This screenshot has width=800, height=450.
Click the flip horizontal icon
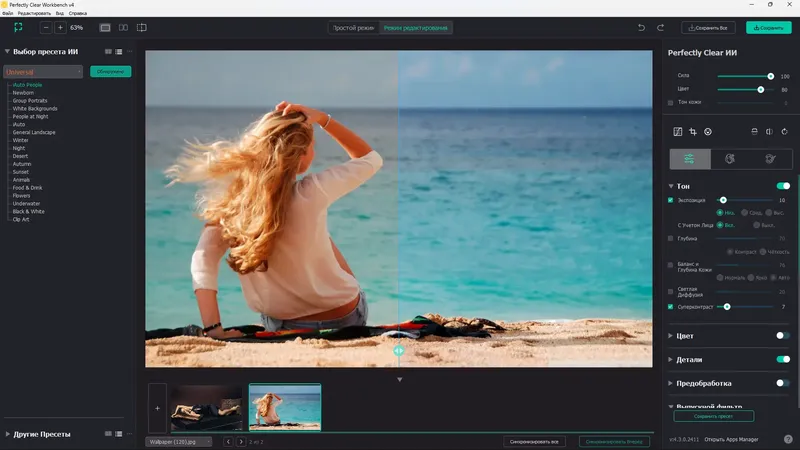click(x=769, y=132)
